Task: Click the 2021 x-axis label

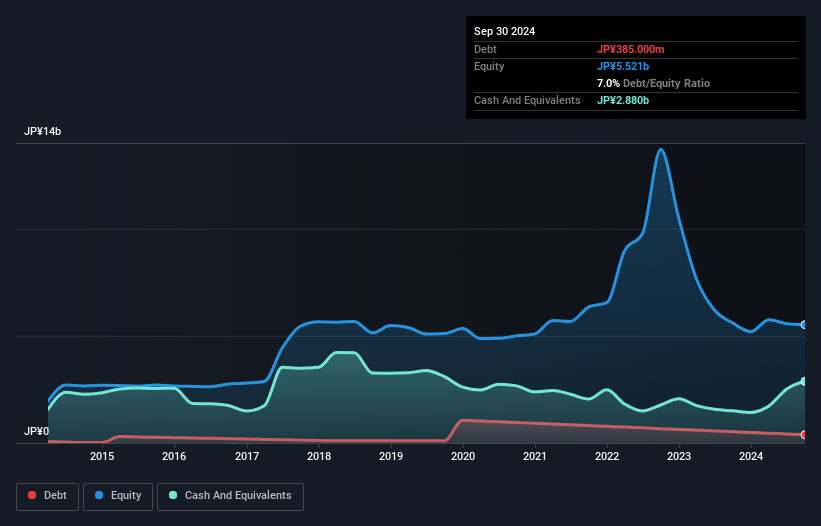Action: (x=535, y=456)
